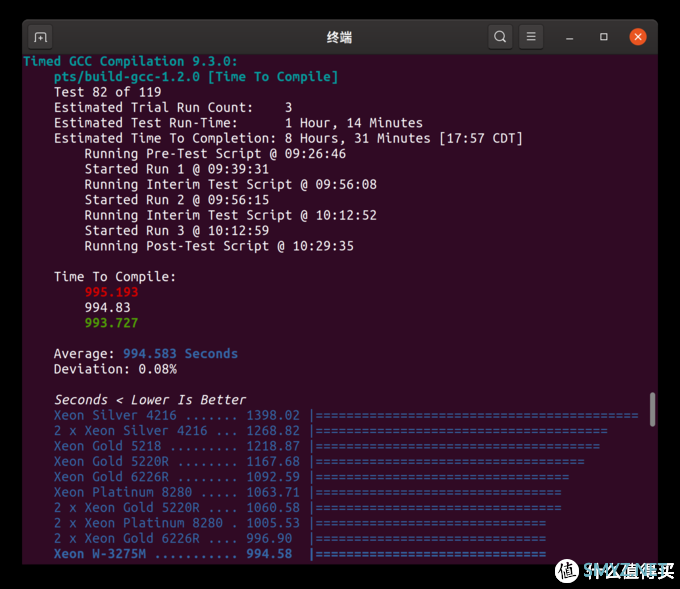Click the 'Xeon Silver 4216 ... 1398.02' row
Image resolution: width=680 pixels, height=589 pixels.
click(346, 416)
